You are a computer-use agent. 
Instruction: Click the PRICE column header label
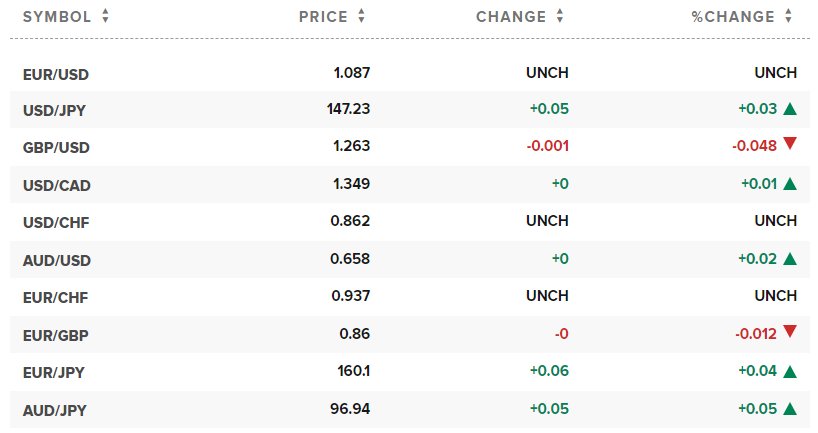[x=323, y=17]
